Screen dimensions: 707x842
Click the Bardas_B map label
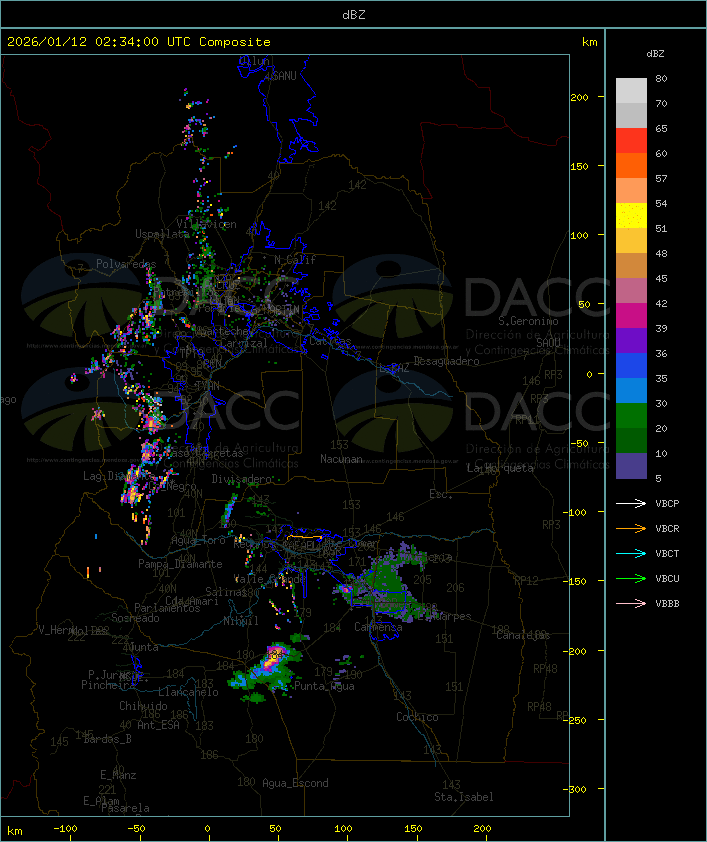point(107,739)
